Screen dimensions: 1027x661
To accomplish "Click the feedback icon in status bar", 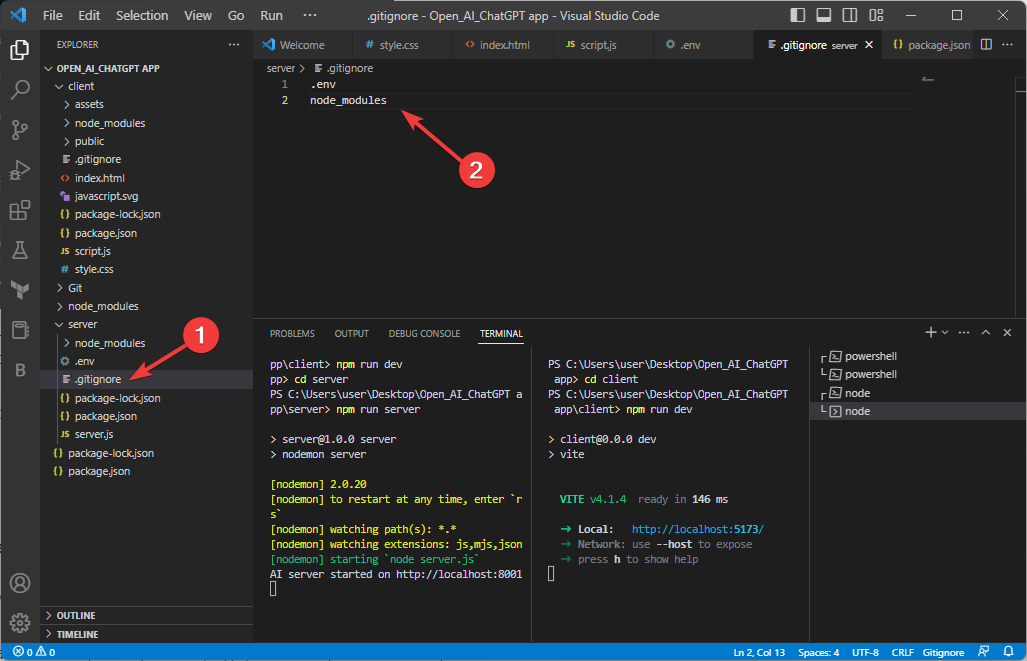I will (983, 652).
